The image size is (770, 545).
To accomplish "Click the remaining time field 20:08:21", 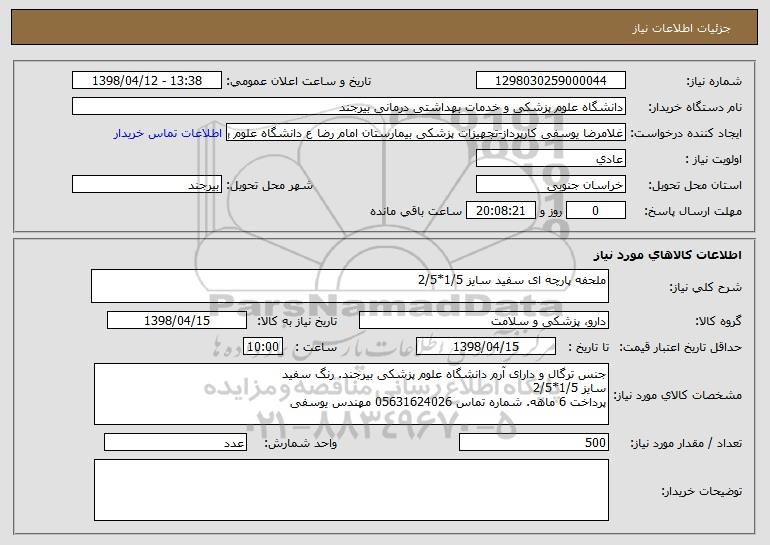I will (x=500, y=211).
